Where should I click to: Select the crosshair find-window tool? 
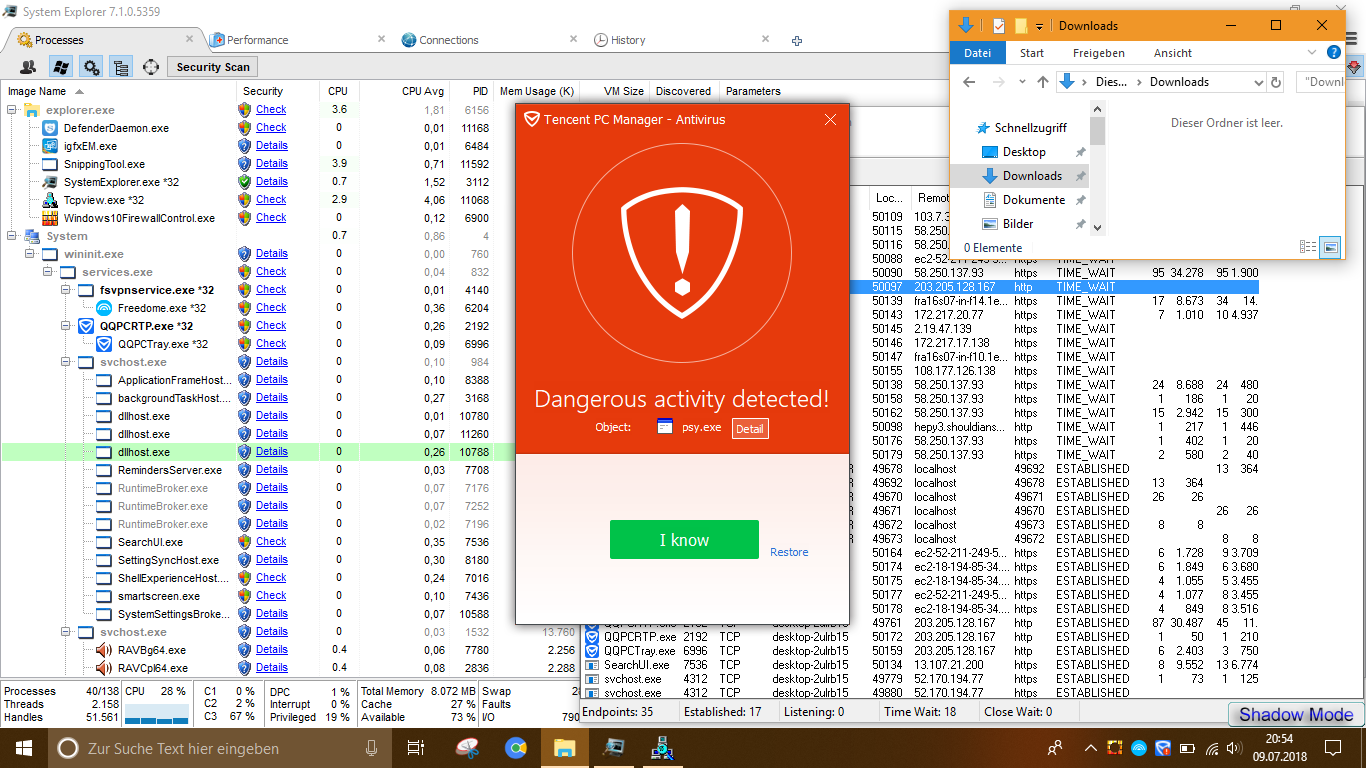(x=151, y=67)
